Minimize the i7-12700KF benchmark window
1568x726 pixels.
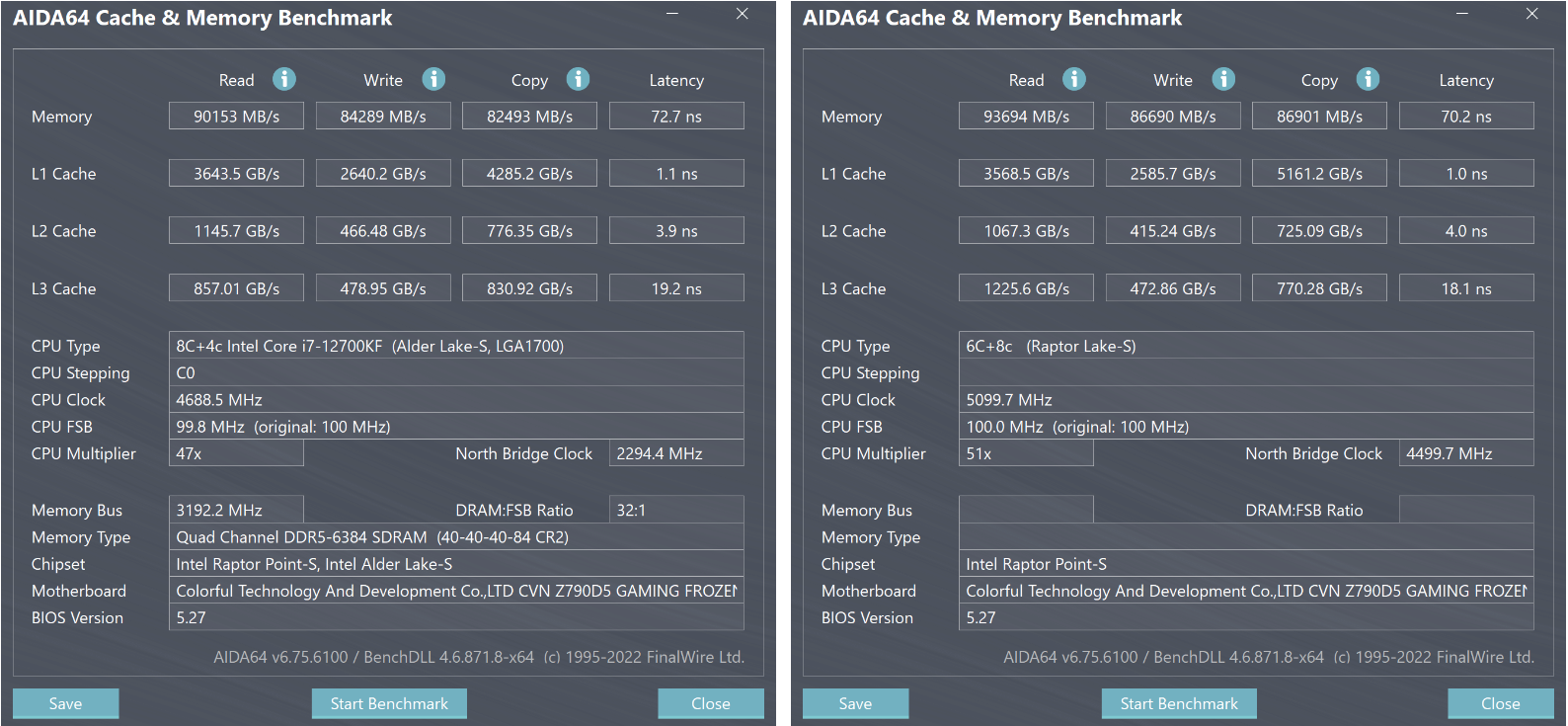(x=672, y=14)
